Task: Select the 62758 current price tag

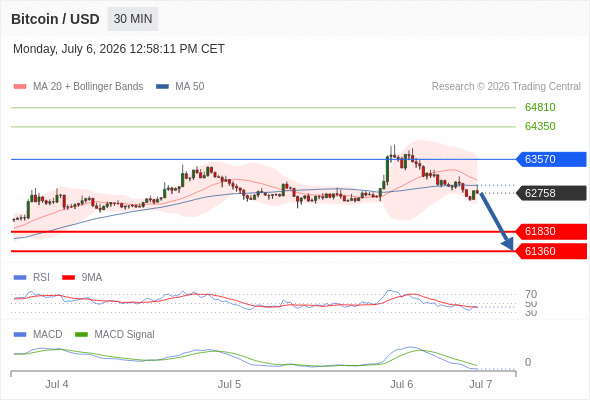Action: tap(551, 193)
